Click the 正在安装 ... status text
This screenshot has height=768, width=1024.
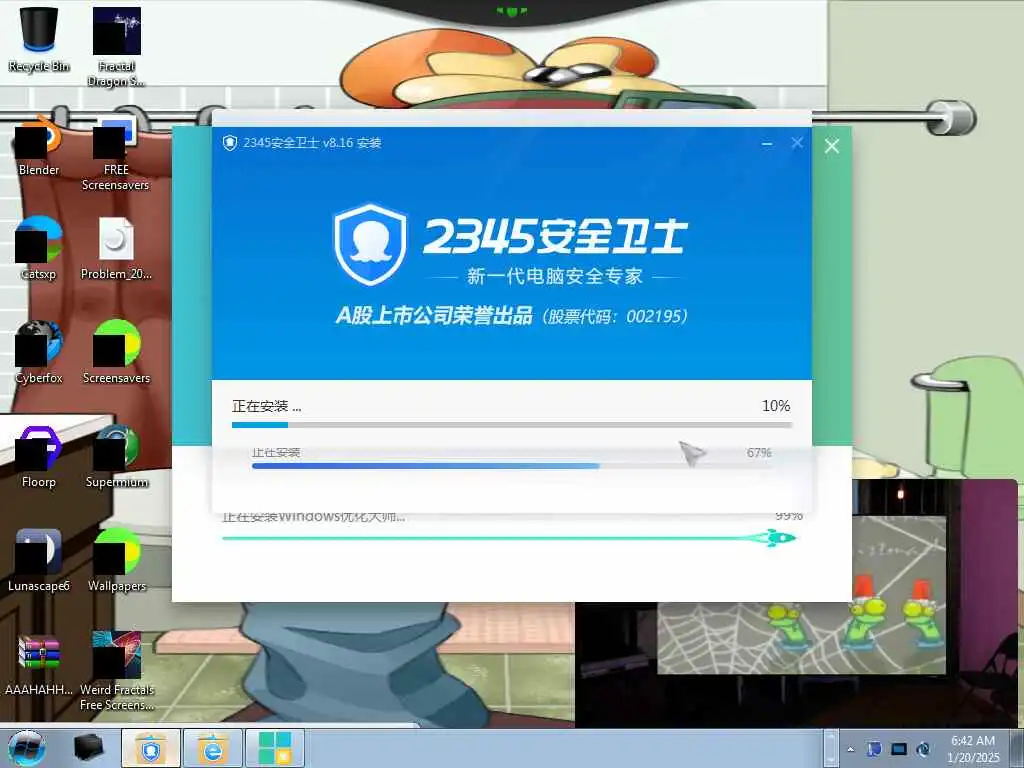266,406
